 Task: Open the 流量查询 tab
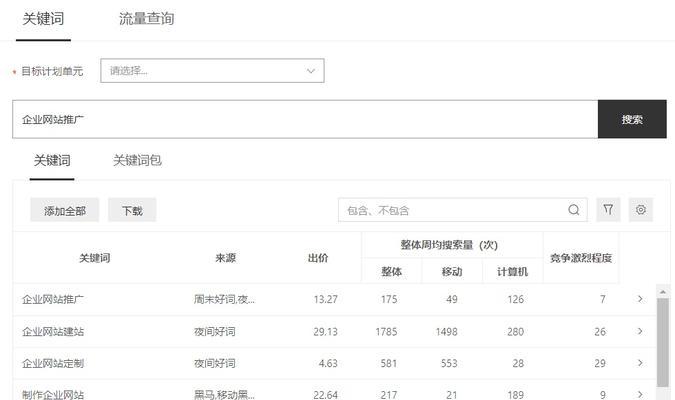tap(146, 19)
